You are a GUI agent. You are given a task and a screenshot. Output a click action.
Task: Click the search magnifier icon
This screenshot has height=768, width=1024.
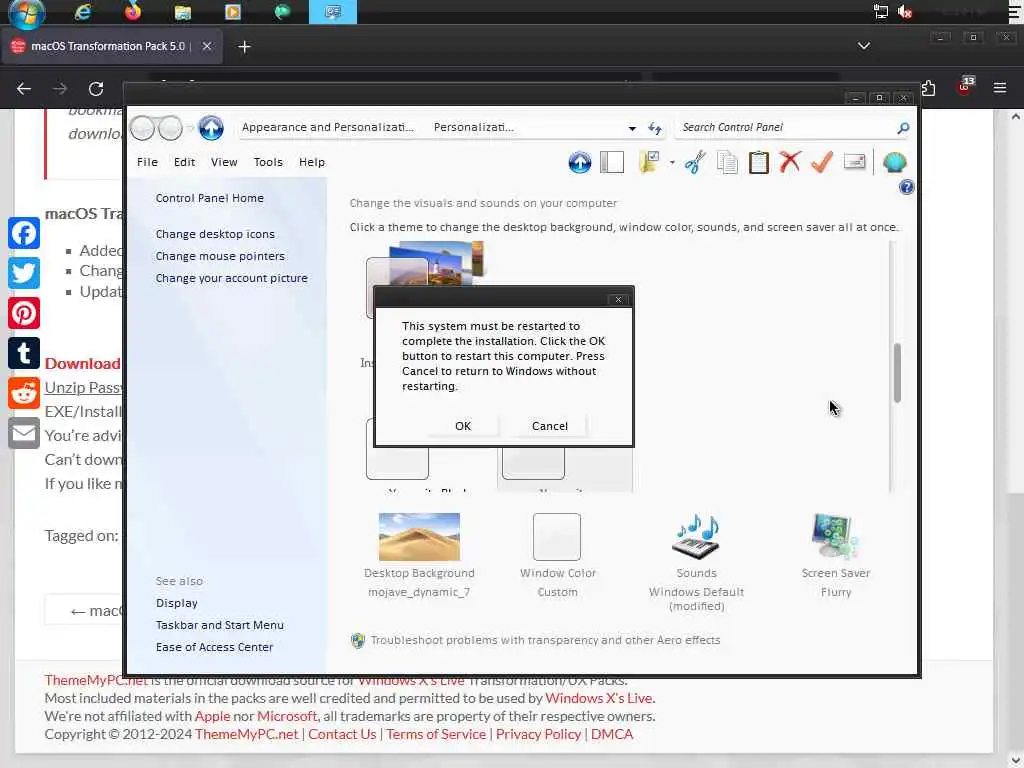point(903,128)
